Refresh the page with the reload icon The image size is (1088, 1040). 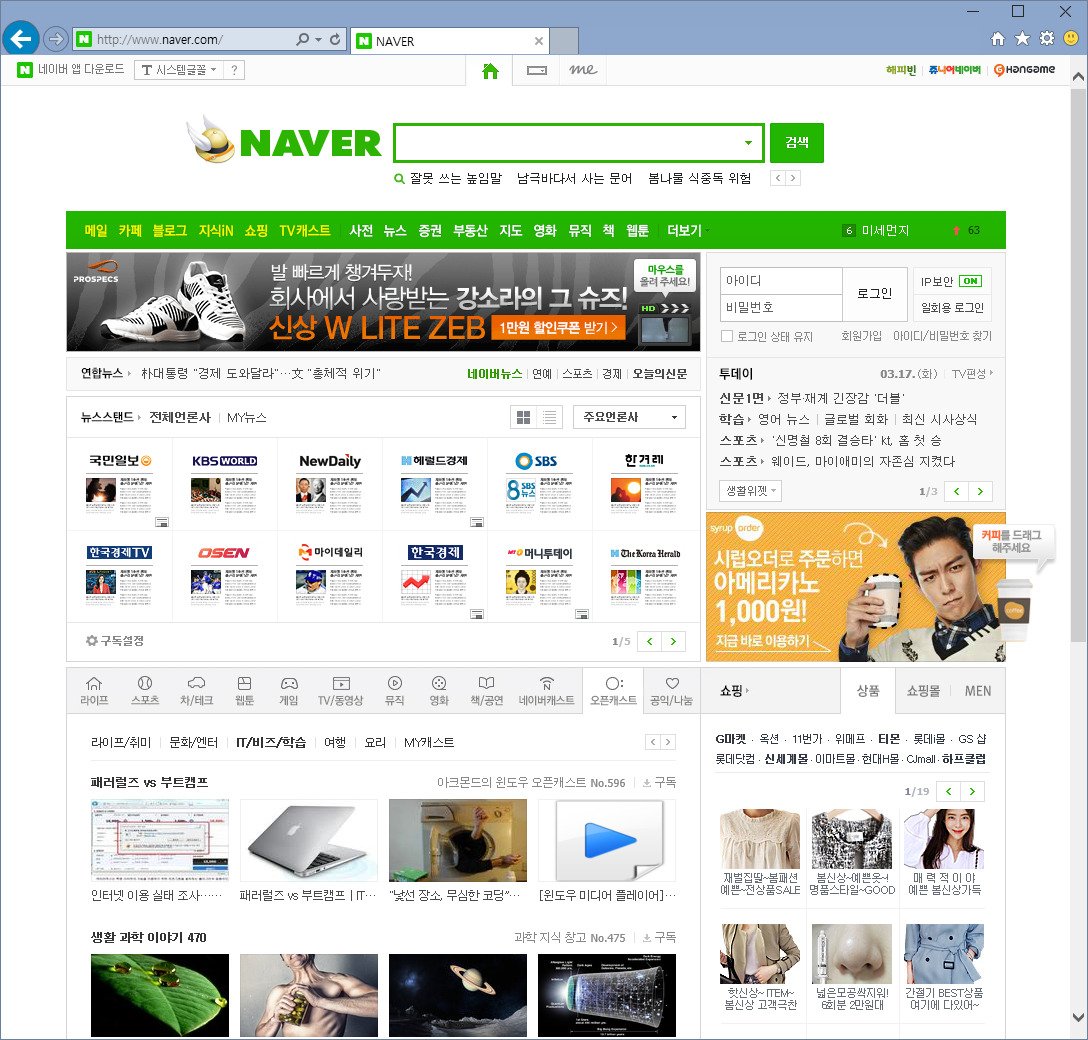click(x=335, y=39)
